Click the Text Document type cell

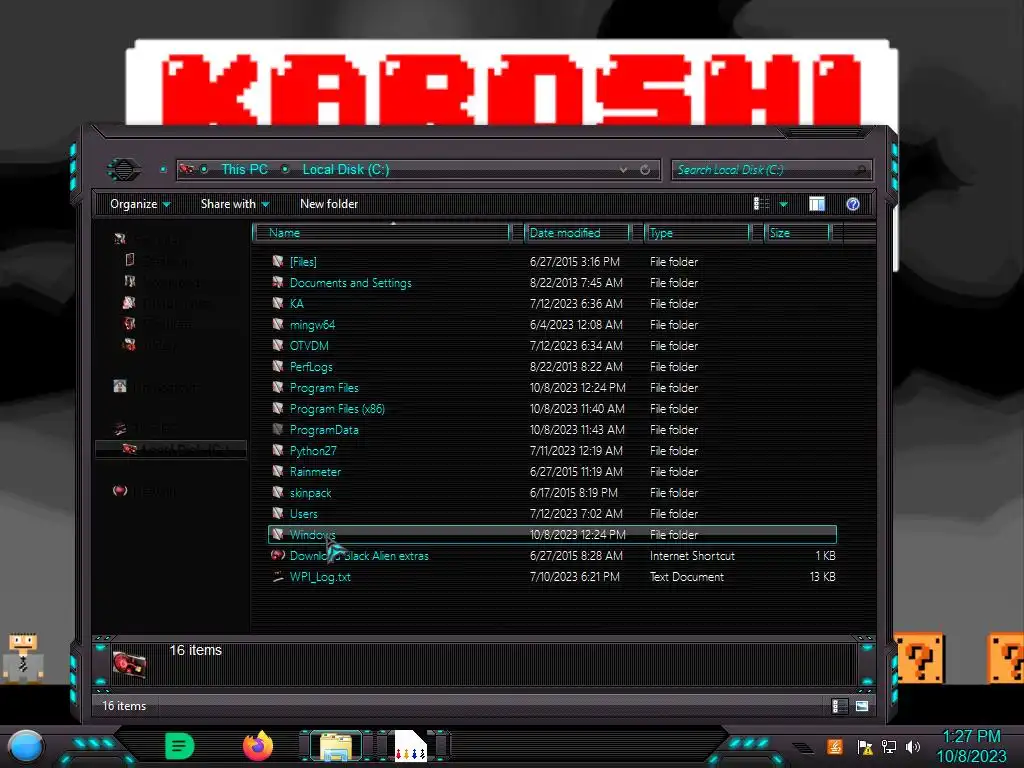(x=686, y=577)
